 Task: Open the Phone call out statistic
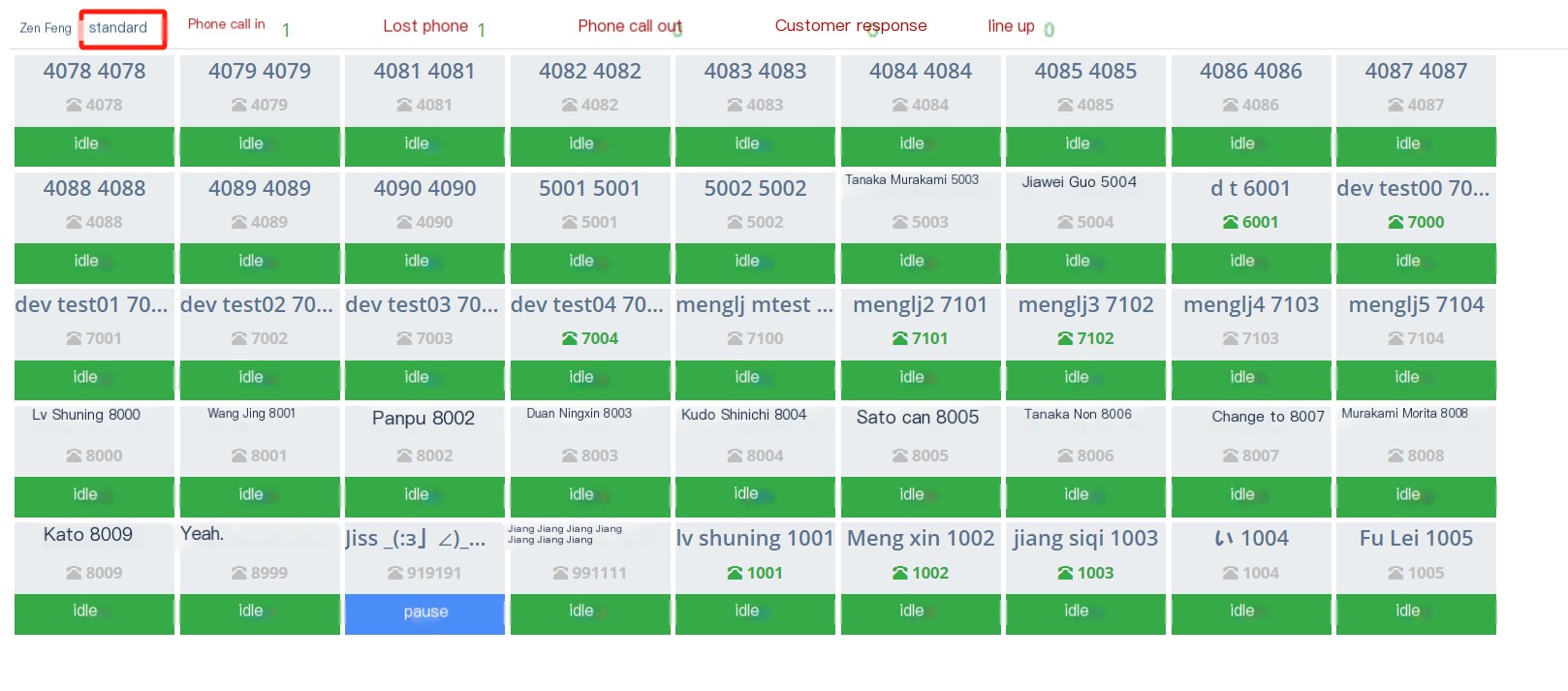coord(630,26)
